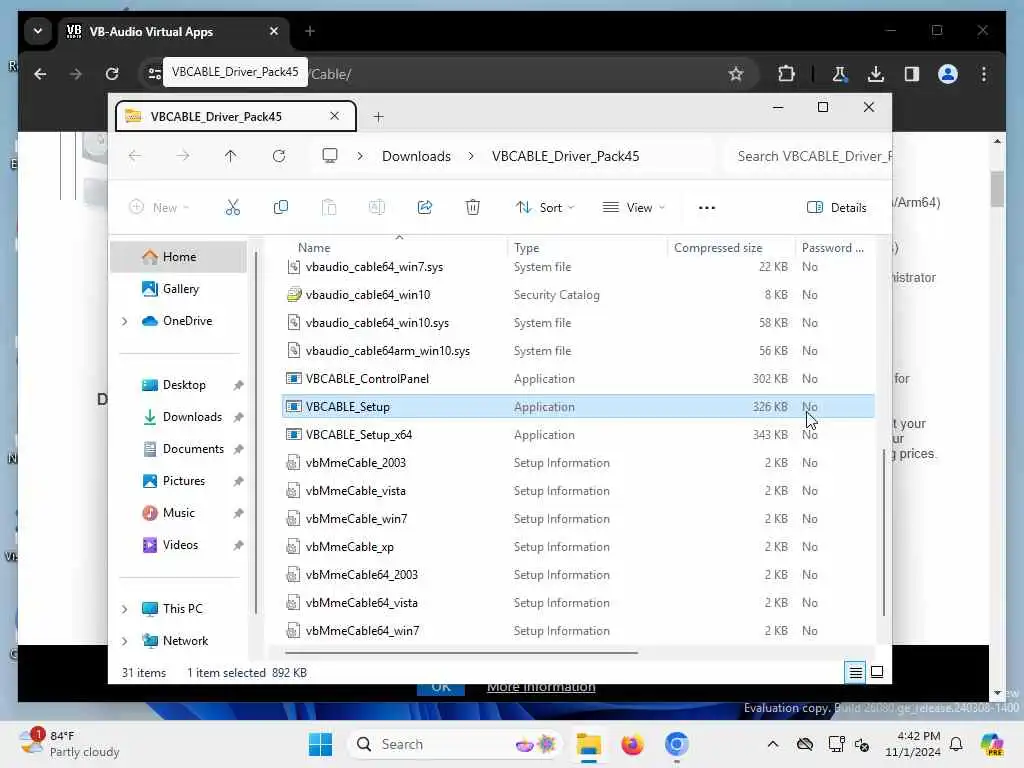This screenshot has width=1024, height=768.
Task: Select the vbaudio_cable64_win10 Security Catalog file
Action: pyautogui.click(x=578, y=295)
